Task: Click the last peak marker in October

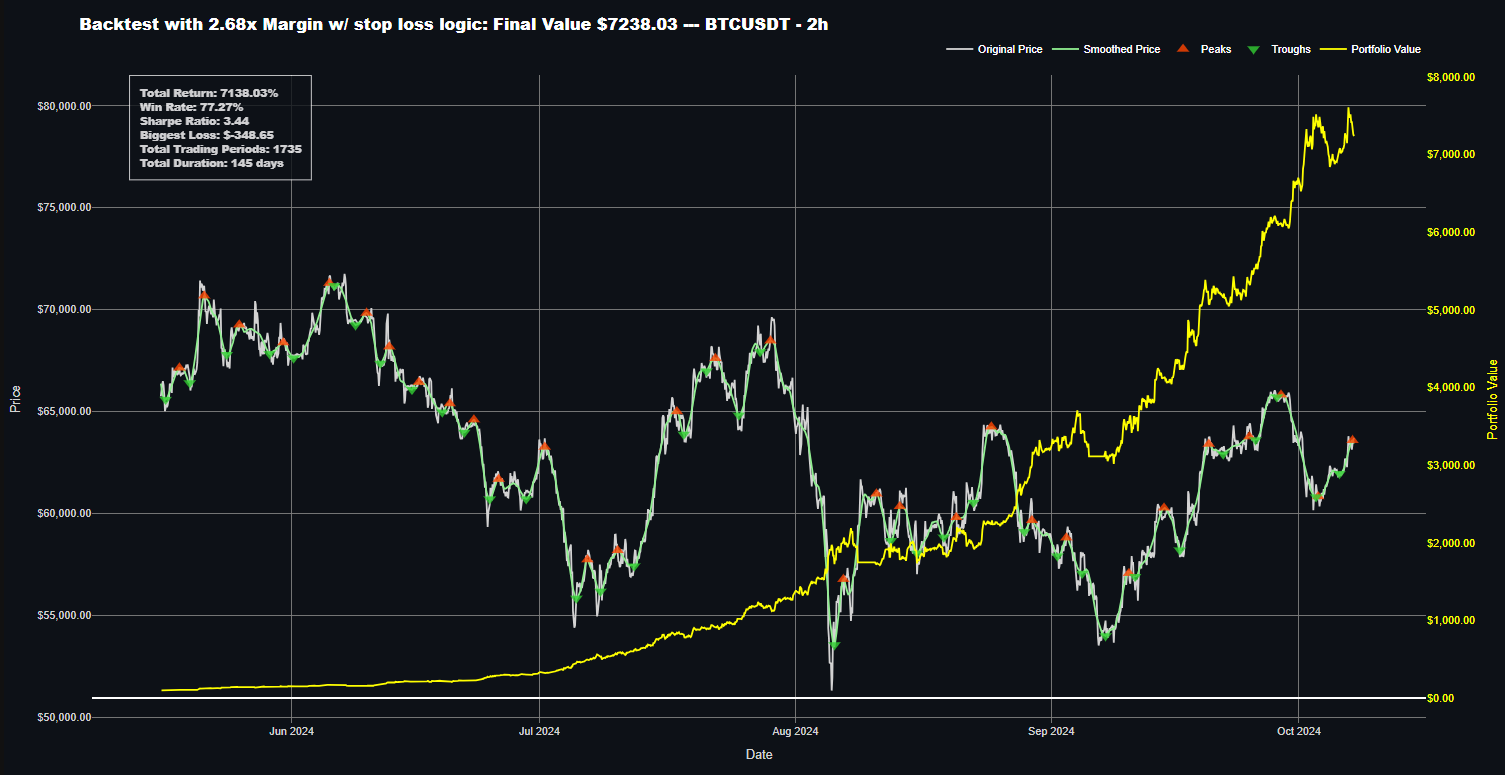Action: 1352,440
